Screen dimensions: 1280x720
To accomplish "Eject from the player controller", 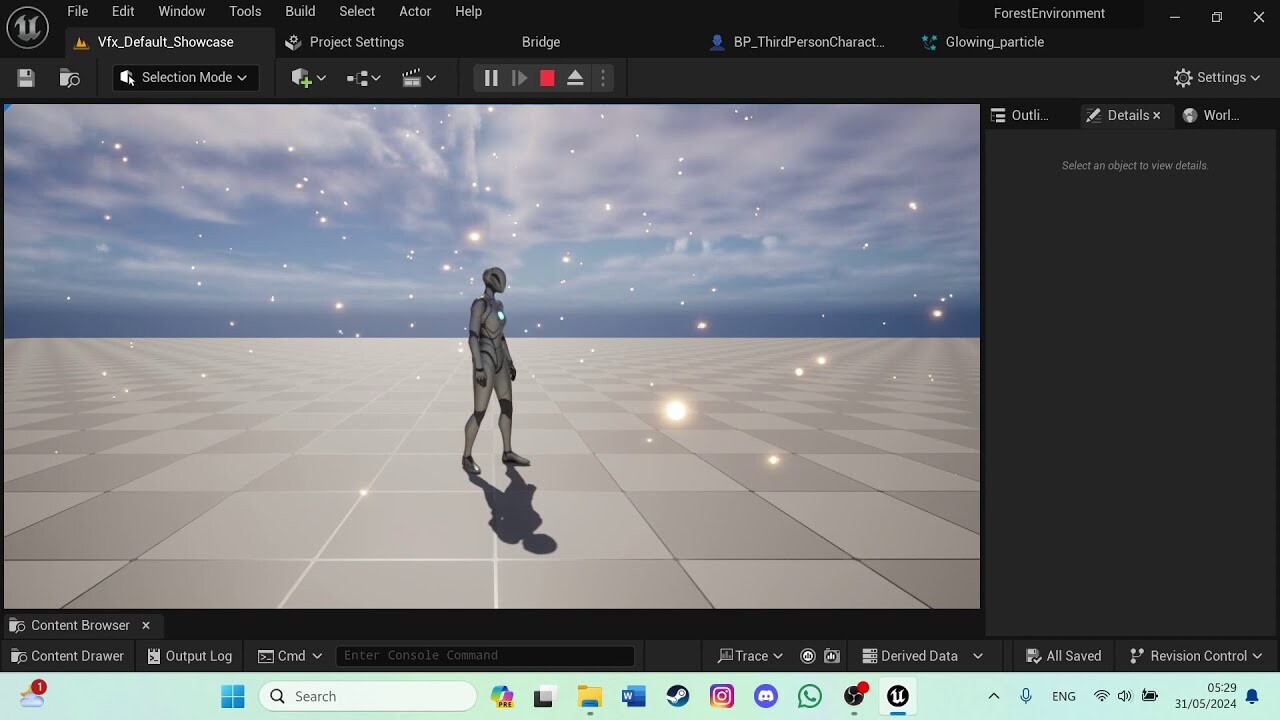I will point(574,77).
